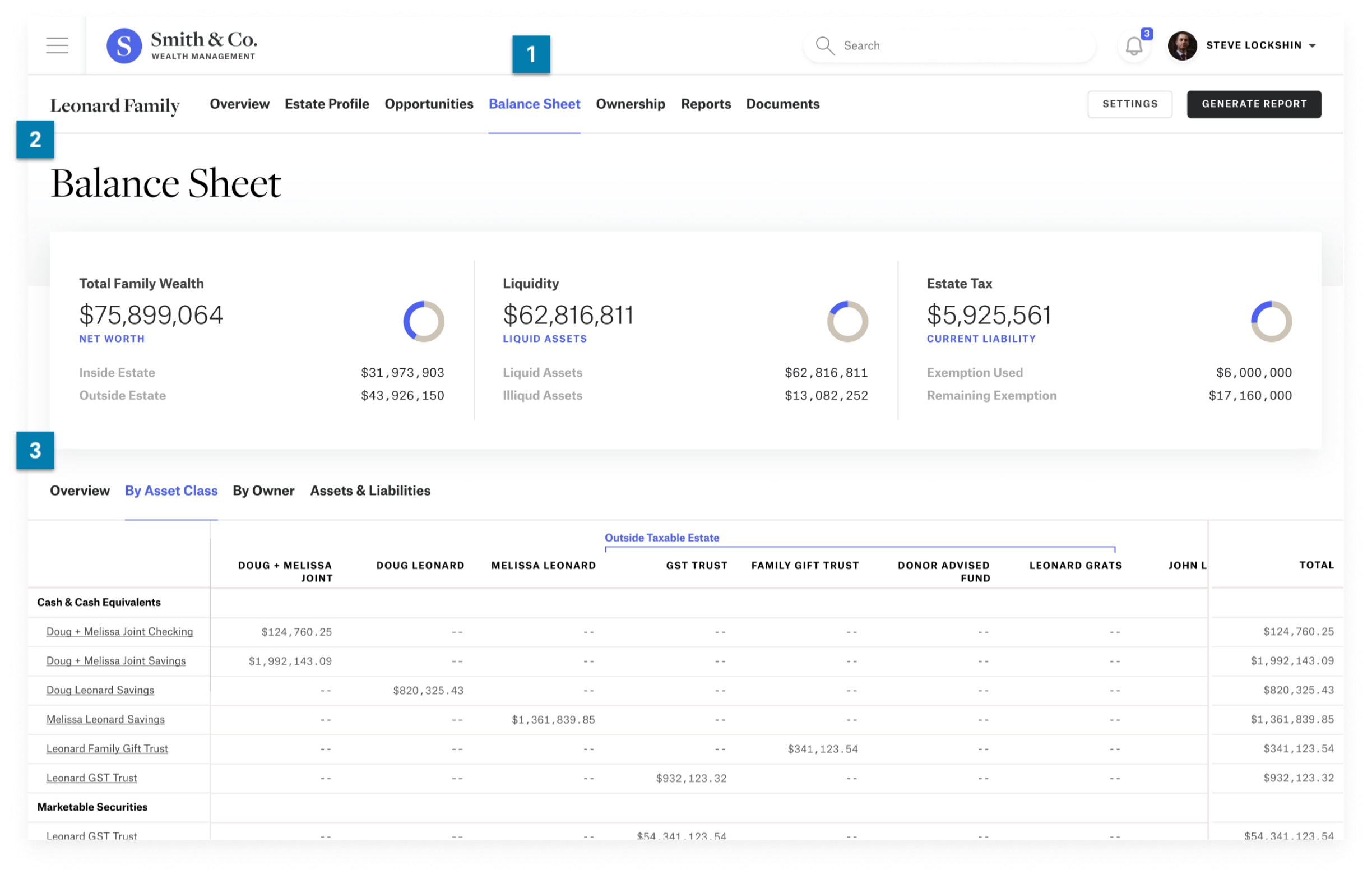The height and width of the screenshot is (879, 1372).
Task: Select the Overview sub-tab under the summary card
Action: point(79,491)
